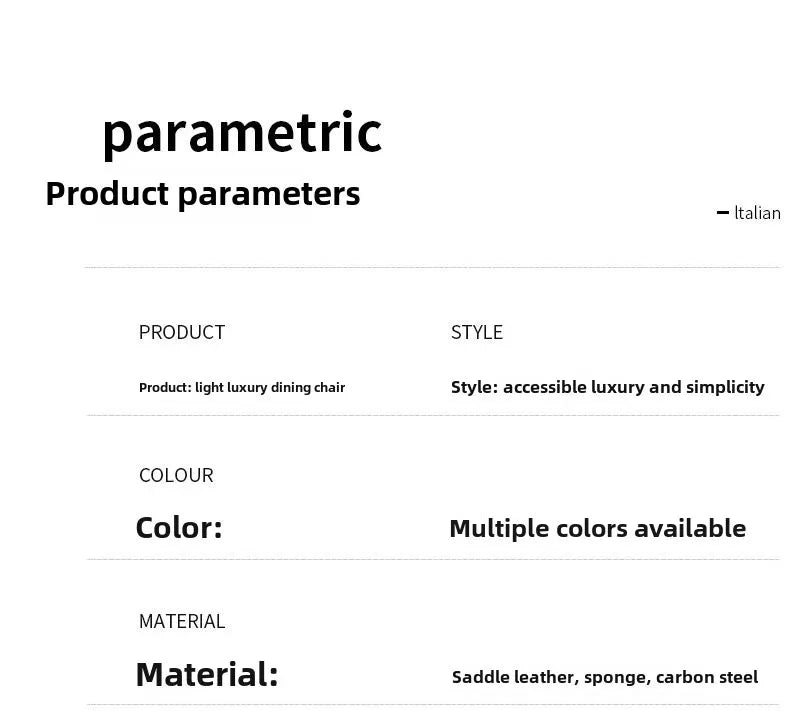
Task: Click the COLOUR section label
Action: tap(176, 475)
